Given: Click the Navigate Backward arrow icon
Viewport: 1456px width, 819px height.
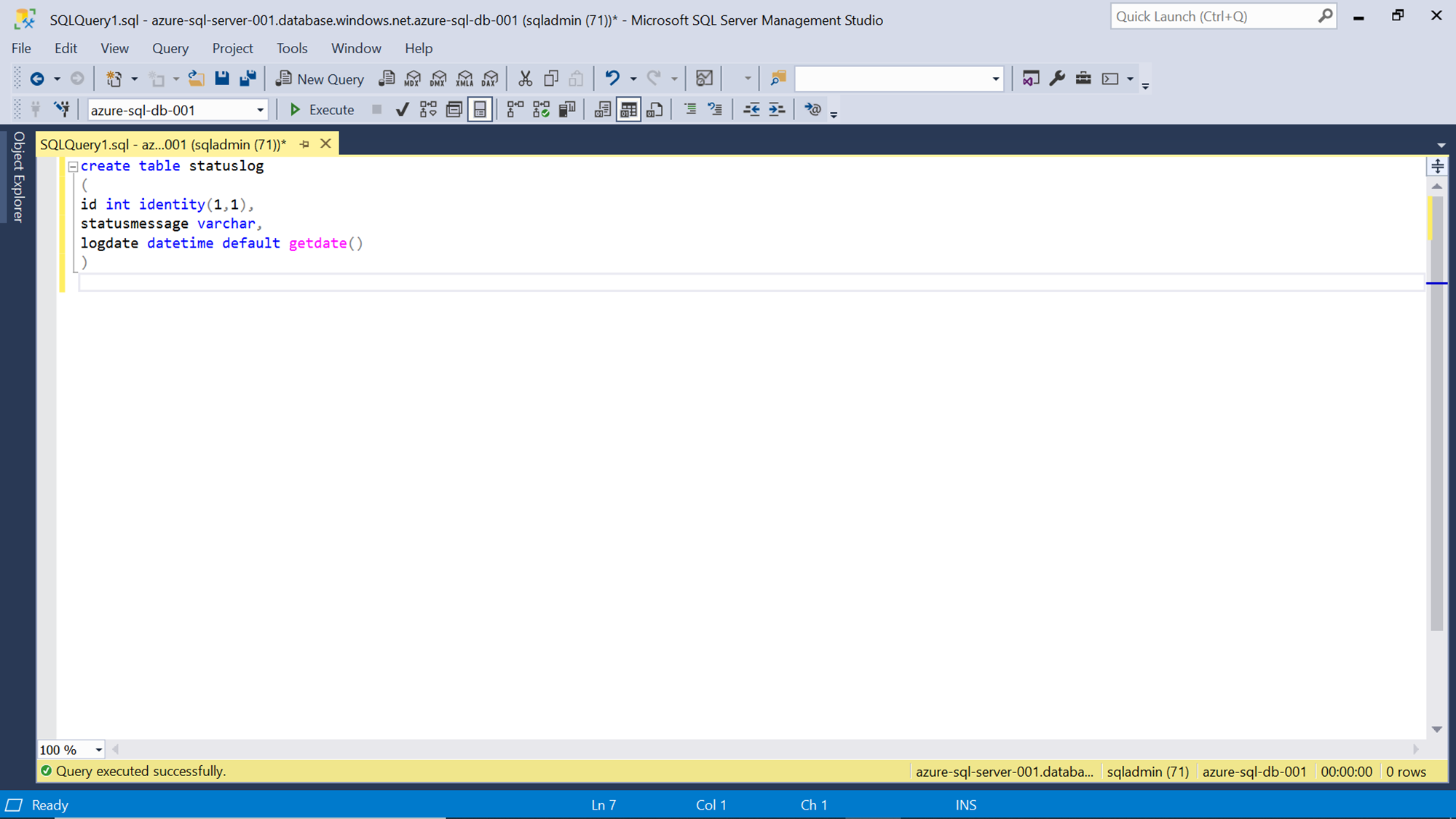Looking at the screenshot, I should (37, 79).
